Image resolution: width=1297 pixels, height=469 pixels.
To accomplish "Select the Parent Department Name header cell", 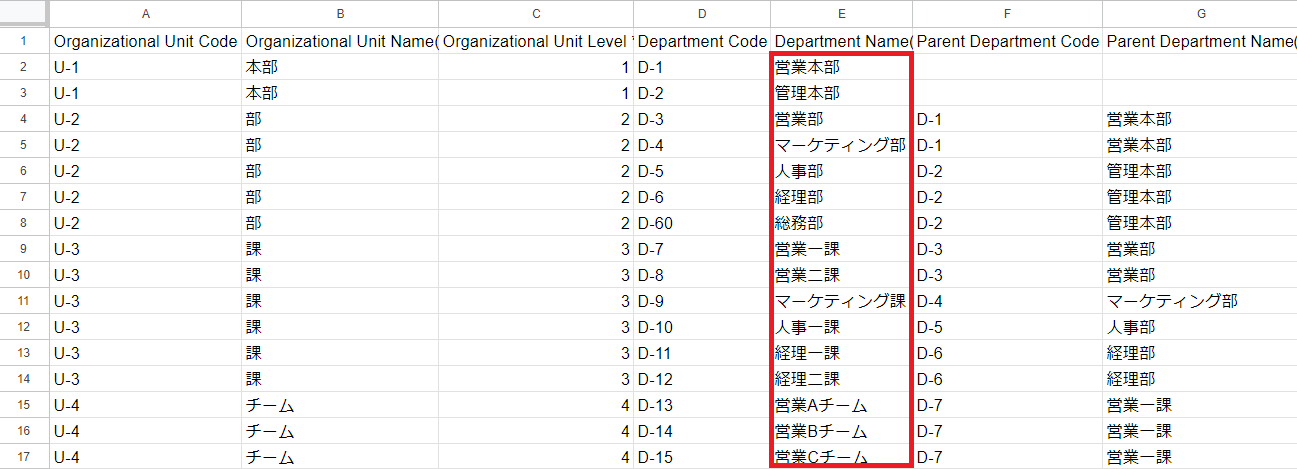I will (1199, 42).
